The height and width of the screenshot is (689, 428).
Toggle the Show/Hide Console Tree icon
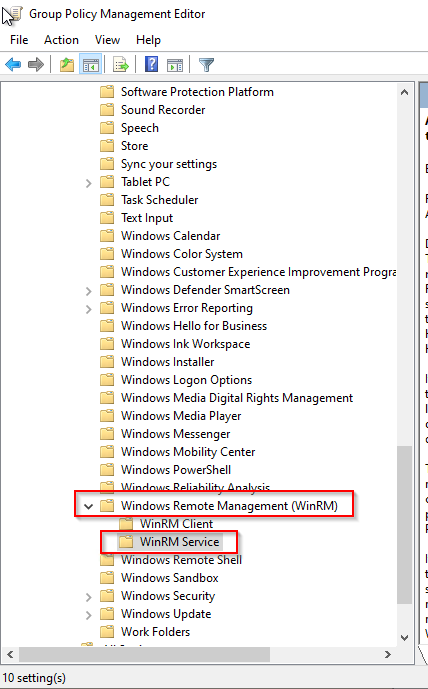(x=91, y=65)
